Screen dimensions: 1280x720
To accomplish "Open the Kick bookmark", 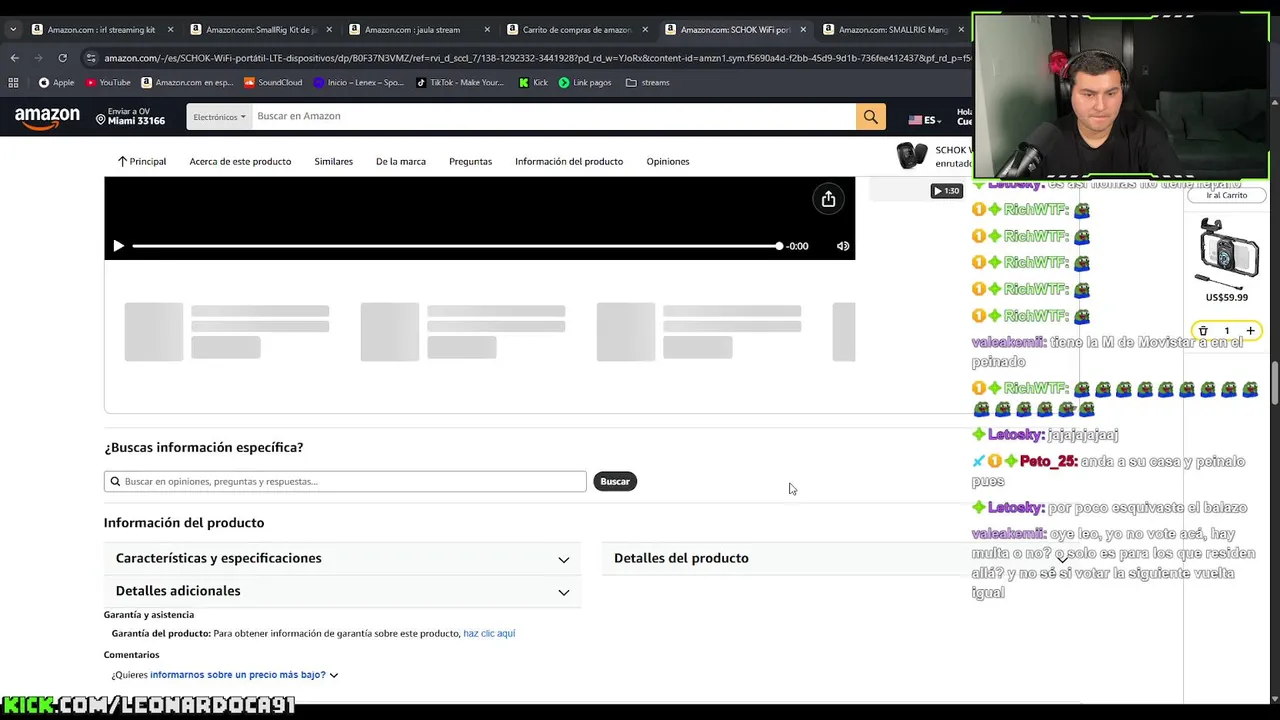I will tap(533, 83).
